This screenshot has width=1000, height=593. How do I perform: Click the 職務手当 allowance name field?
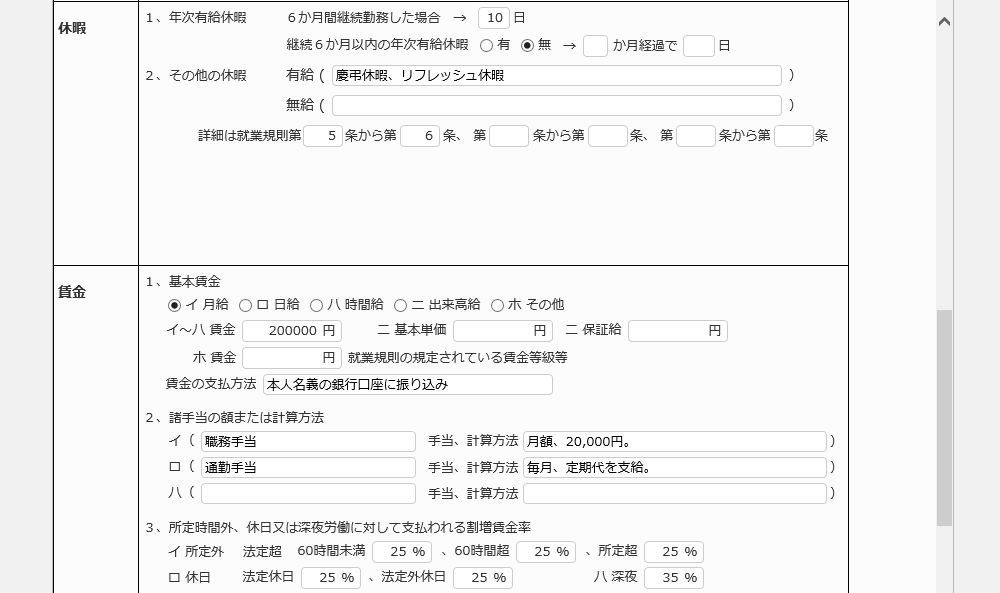click(x=308, y=441)
